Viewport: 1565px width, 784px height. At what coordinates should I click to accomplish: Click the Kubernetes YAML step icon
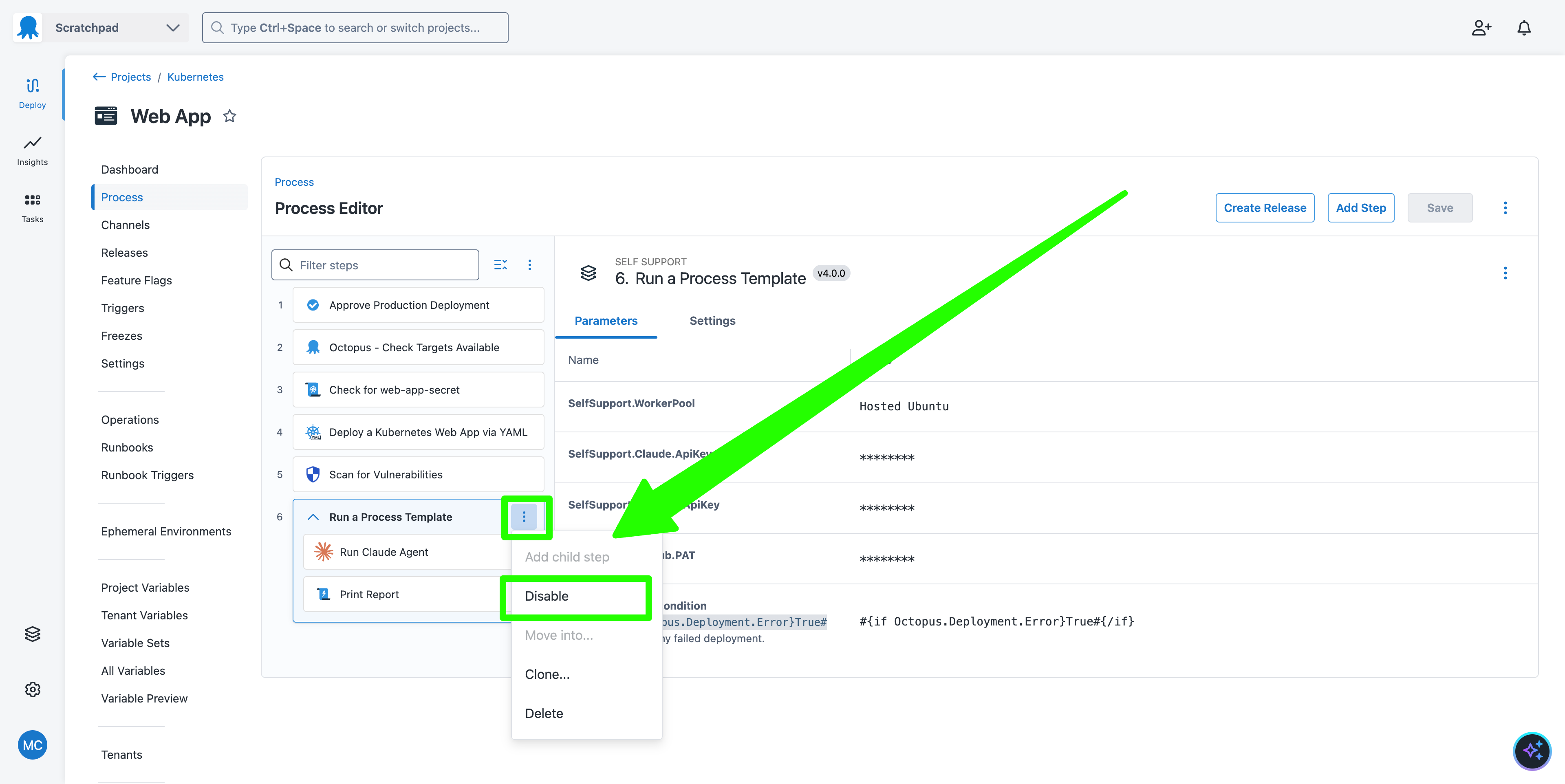(313, 432)
